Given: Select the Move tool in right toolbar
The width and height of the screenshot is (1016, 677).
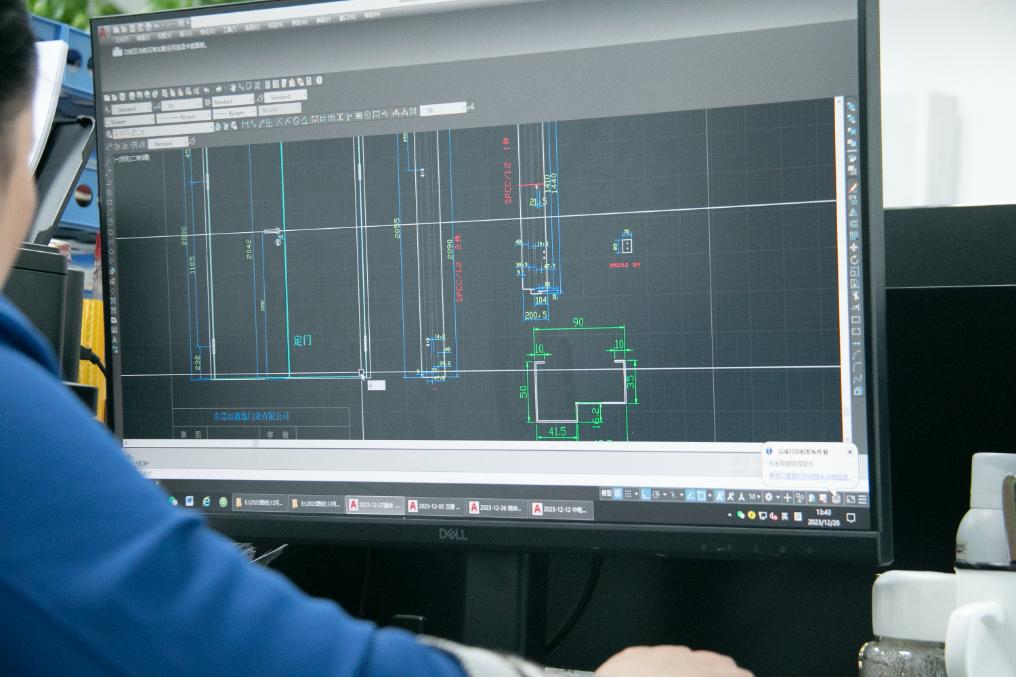Looking at the screenshot, I should coord(853,247).
